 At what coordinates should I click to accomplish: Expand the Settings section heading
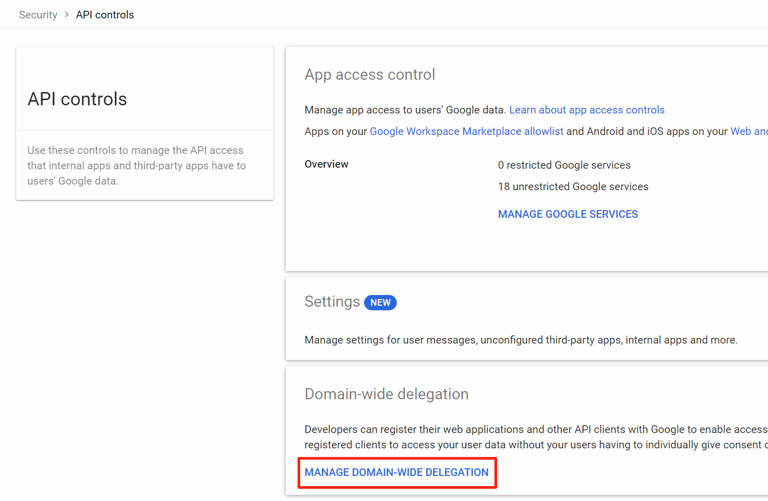332,302
